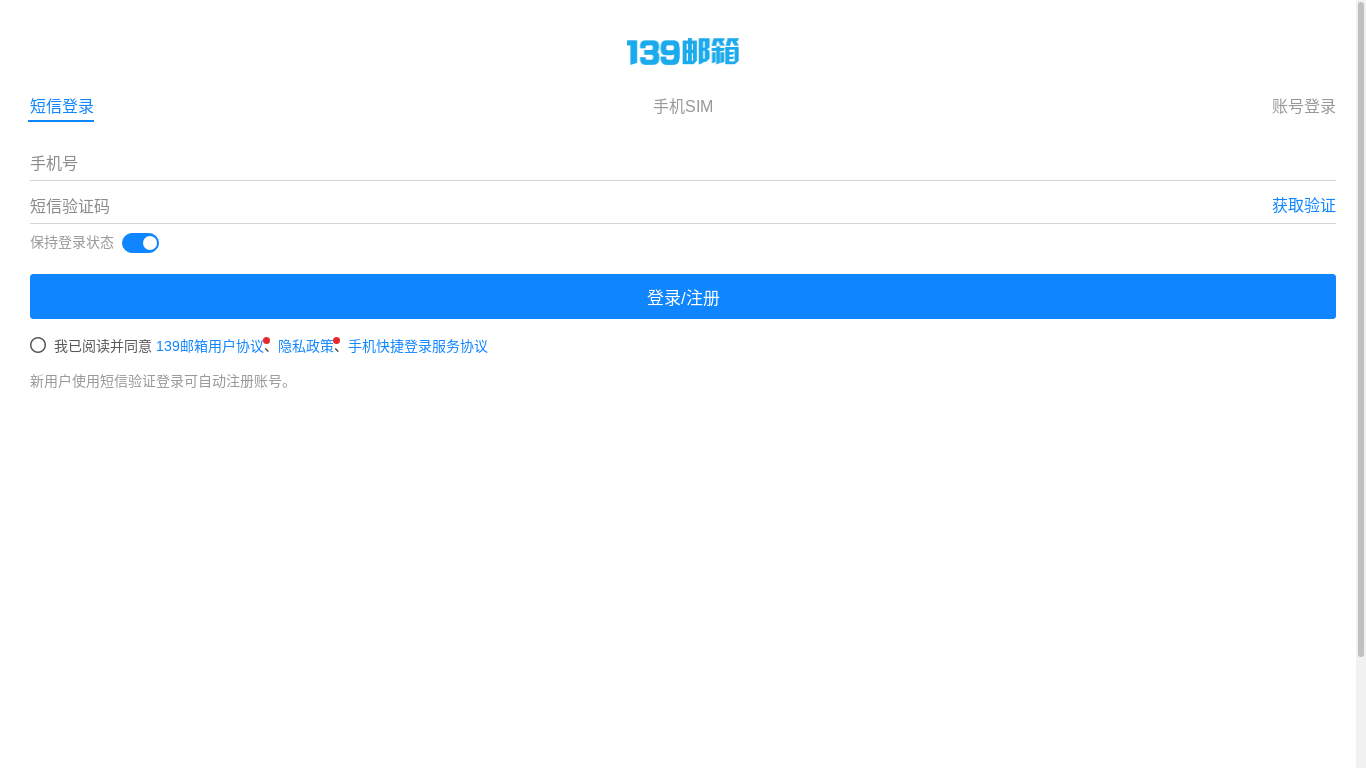Image resolution: width=1366 pixels, height=768 pixels.
Task: Focus the 手机号 input field
Action: coord(683,163)
